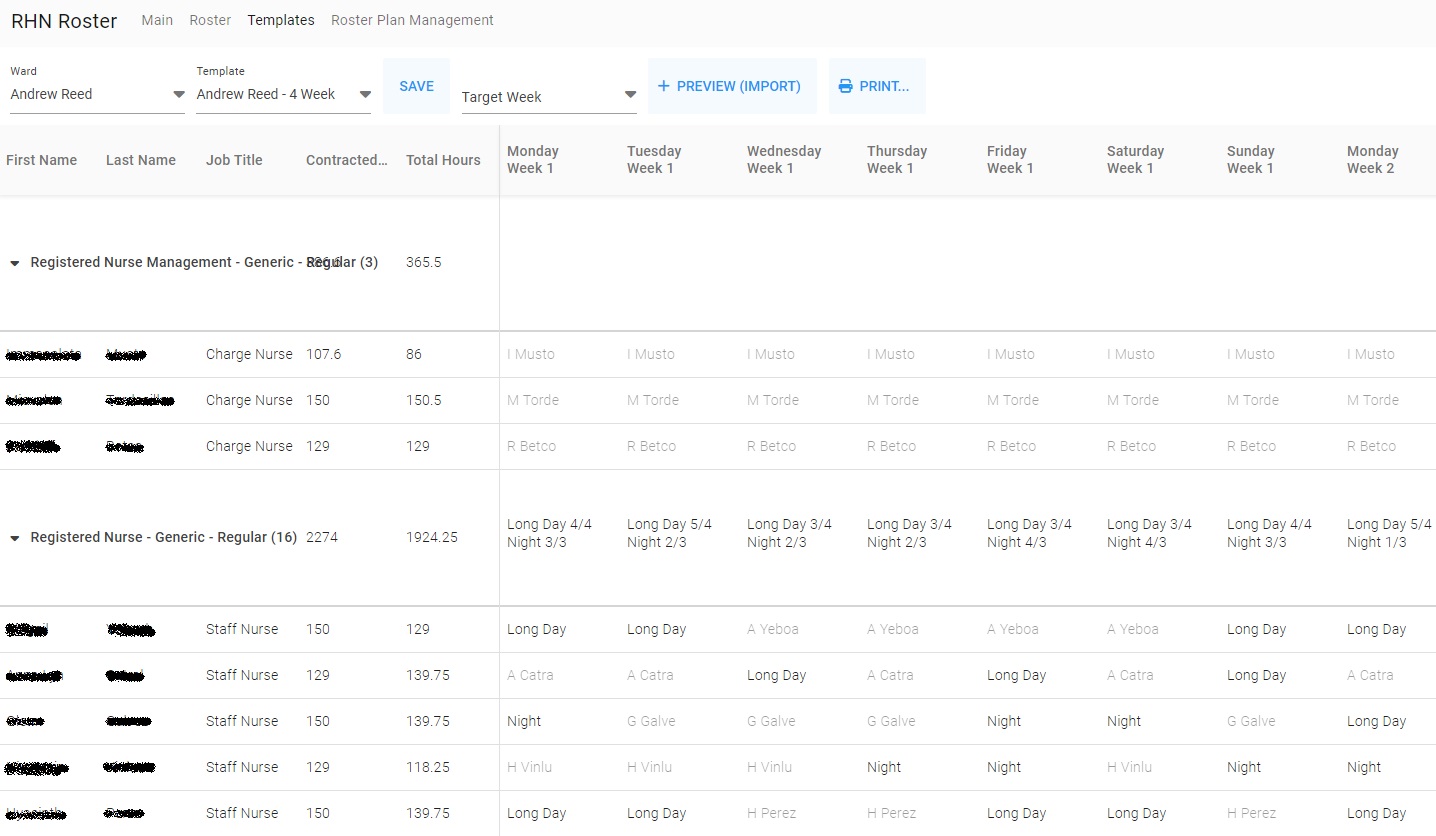Select the Night cell on Thursday Week 1
This screenshot has height=836, width=1436.
click(x=884, y=767)
